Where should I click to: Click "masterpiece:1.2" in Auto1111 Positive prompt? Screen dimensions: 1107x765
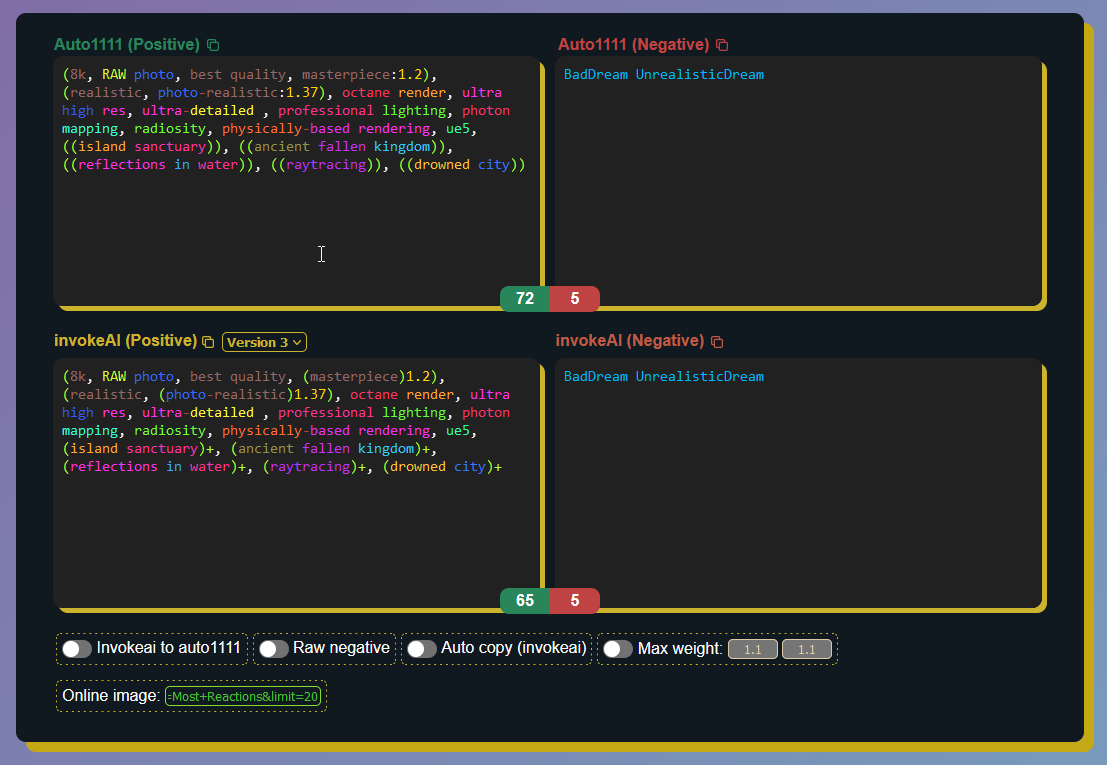362,74
